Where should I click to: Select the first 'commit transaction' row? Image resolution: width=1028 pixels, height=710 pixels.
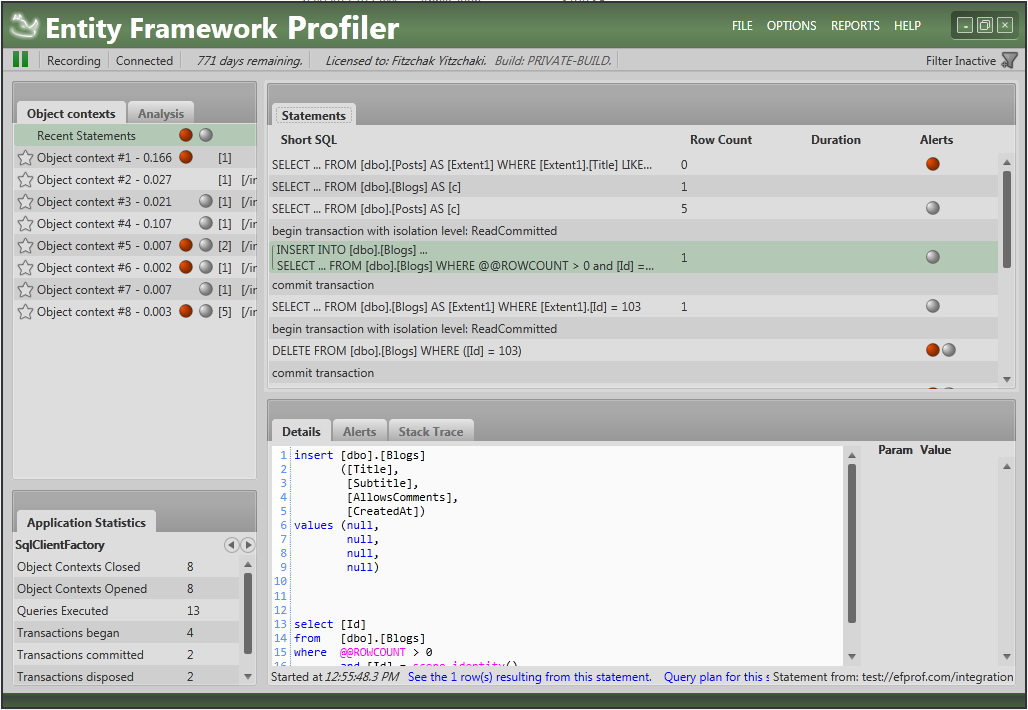(x=634, y=285)
